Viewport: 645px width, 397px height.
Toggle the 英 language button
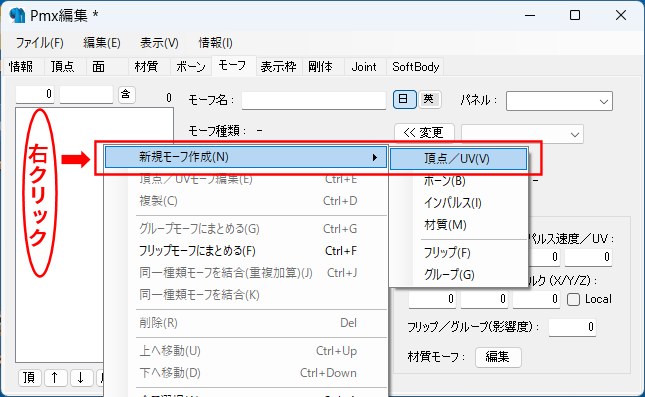429,99
